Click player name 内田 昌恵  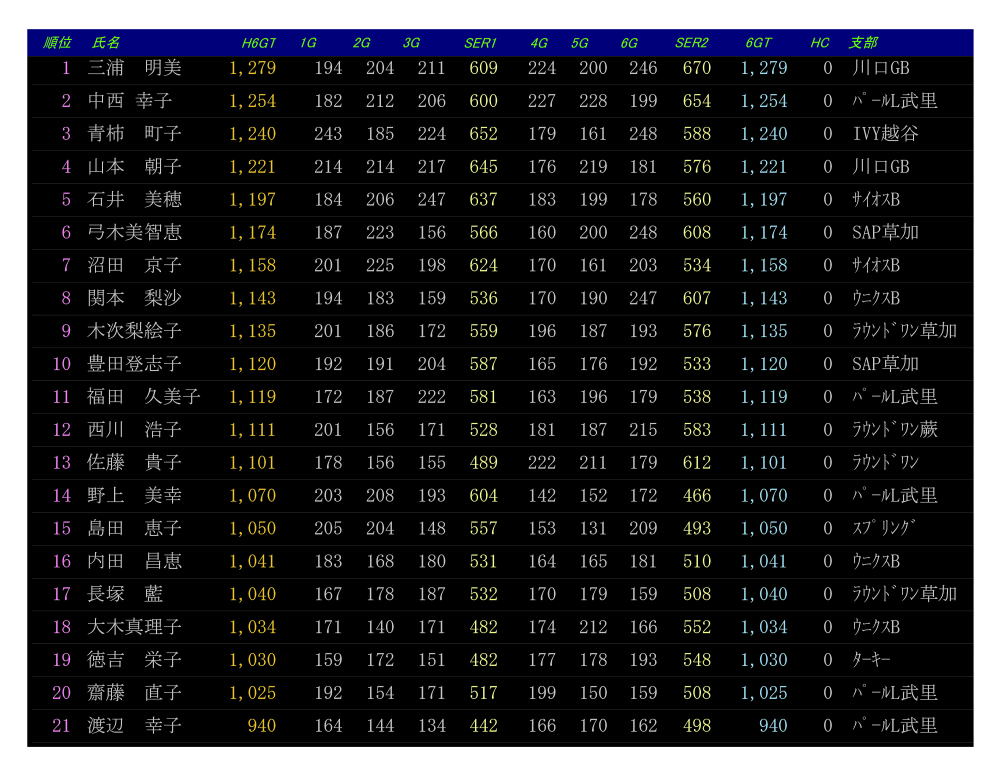tap(135, 561)
